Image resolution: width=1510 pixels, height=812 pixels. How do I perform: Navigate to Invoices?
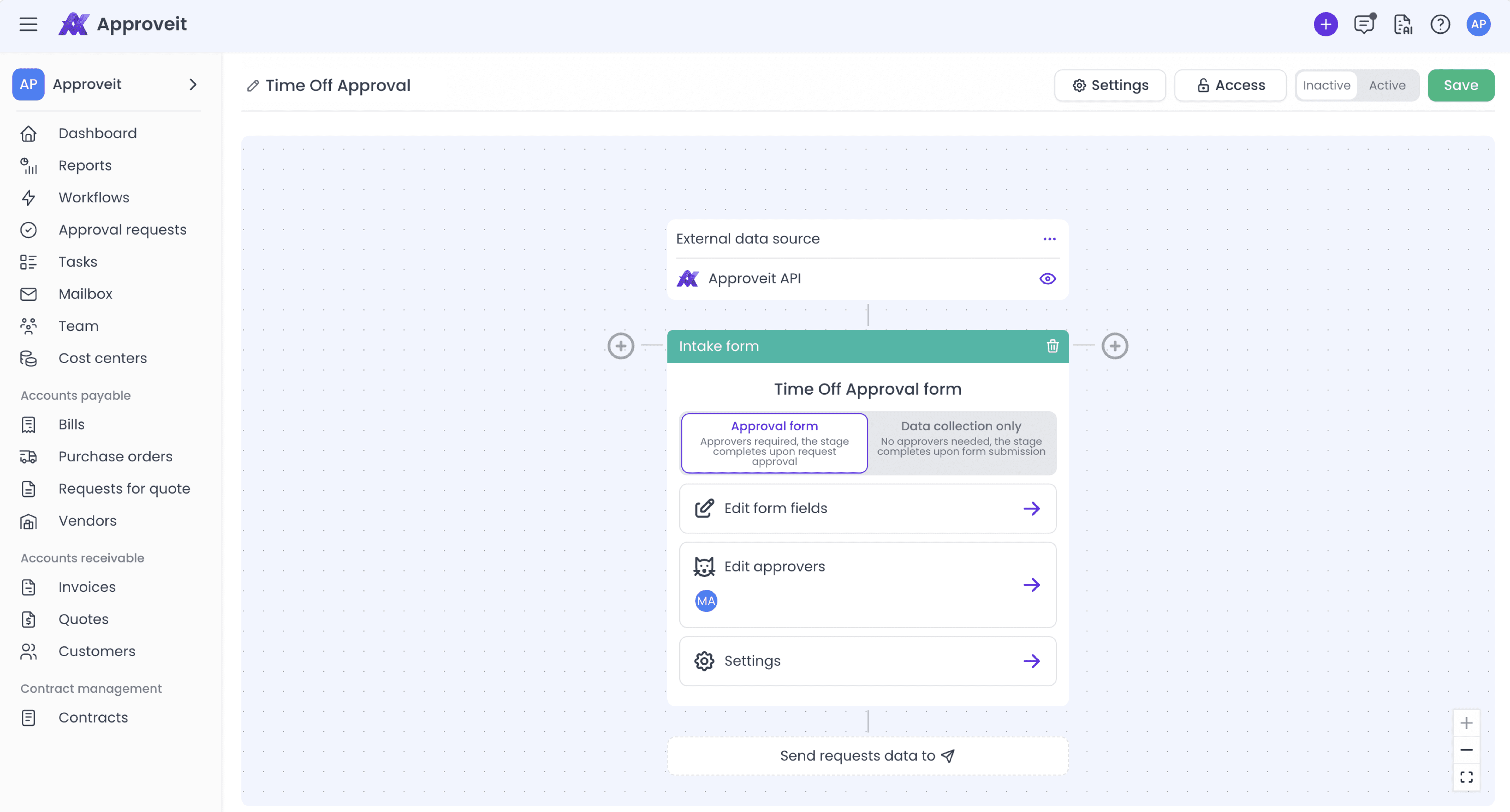tap(87, 587)
